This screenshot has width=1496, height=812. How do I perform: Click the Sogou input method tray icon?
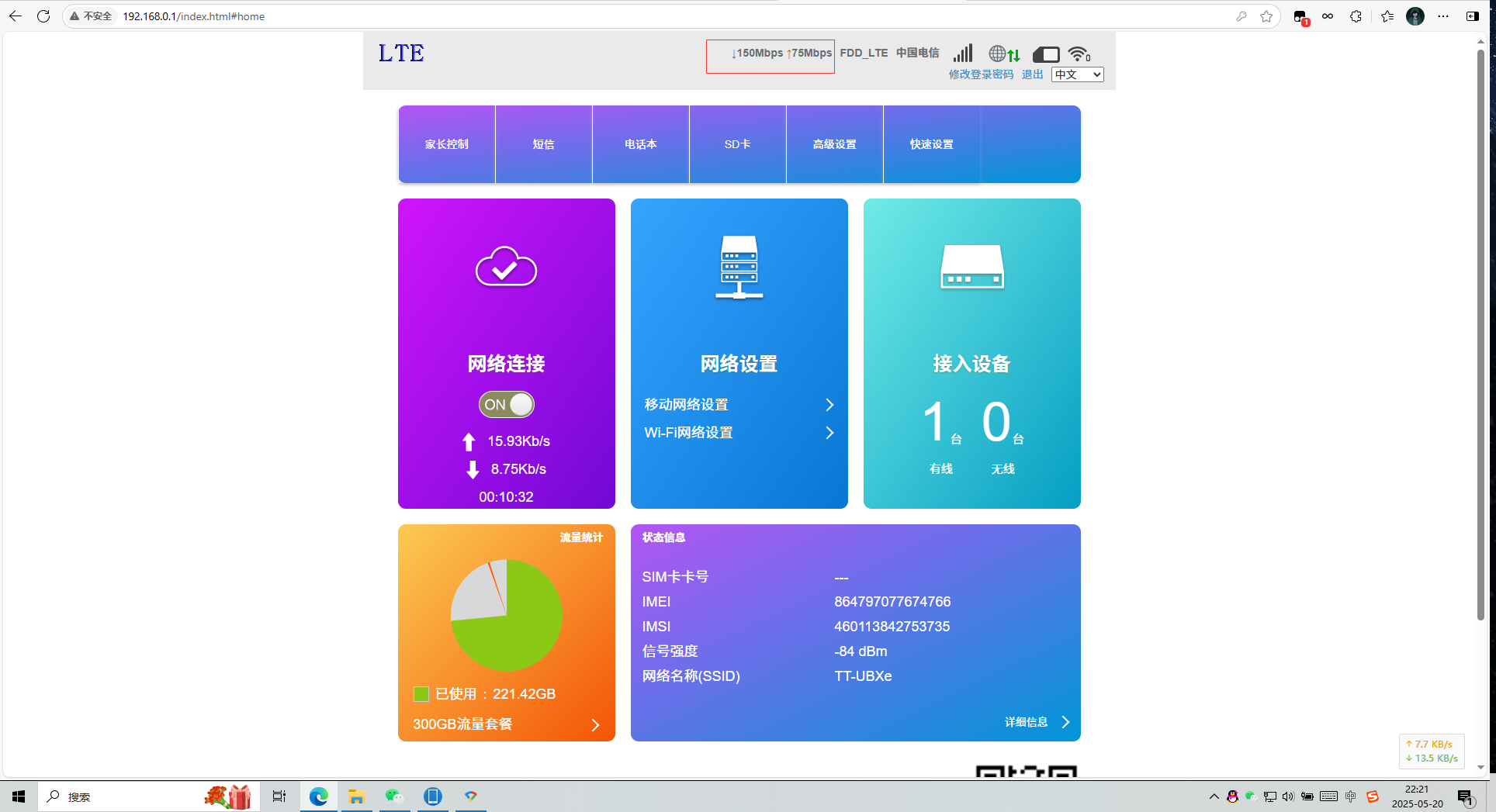pyautogui.click(x=1373, y=796)
